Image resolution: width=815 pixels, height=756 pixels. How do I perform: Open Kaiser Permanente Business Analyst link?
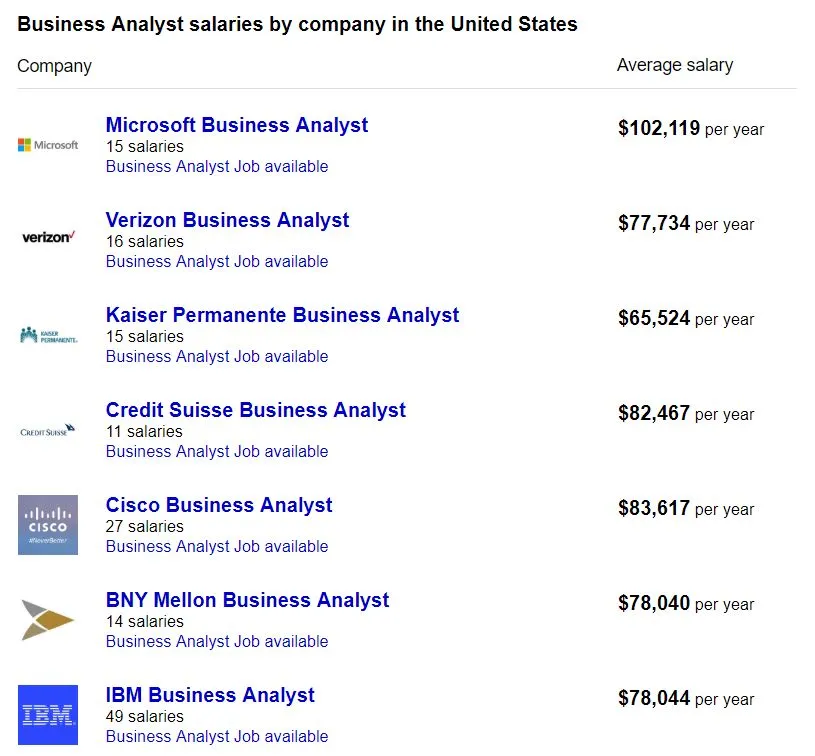282,315
